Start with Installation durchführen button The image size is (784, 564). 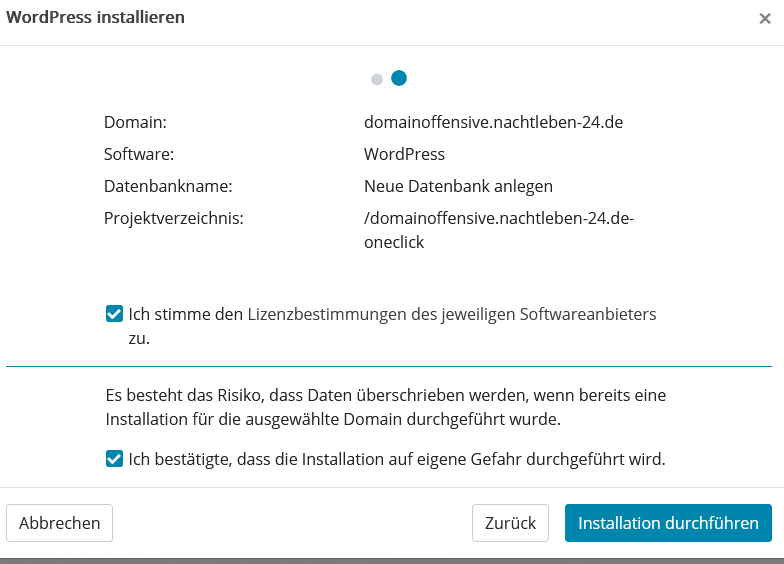668,523
